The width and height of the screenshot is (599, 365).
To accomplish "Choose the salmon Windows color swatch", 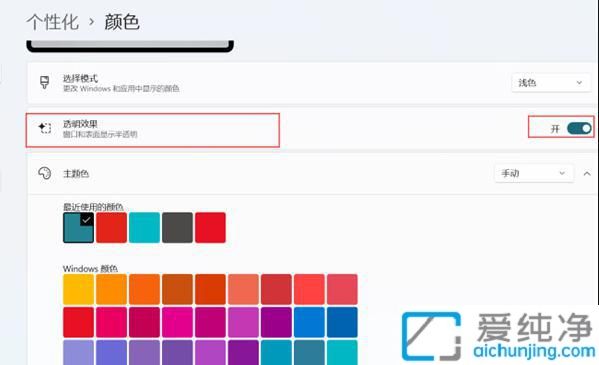I will [243, 289].
